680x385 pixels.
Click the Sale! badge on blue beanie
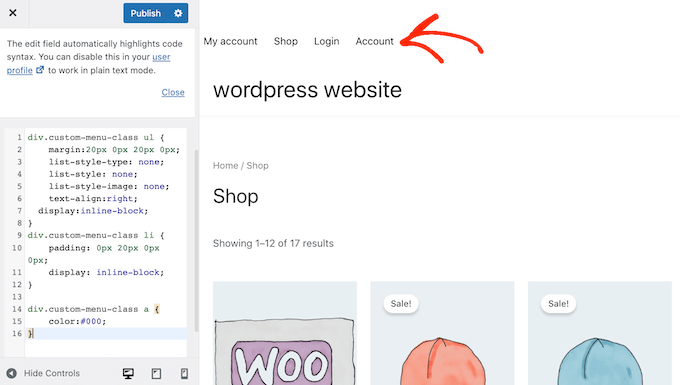[558, 303]
